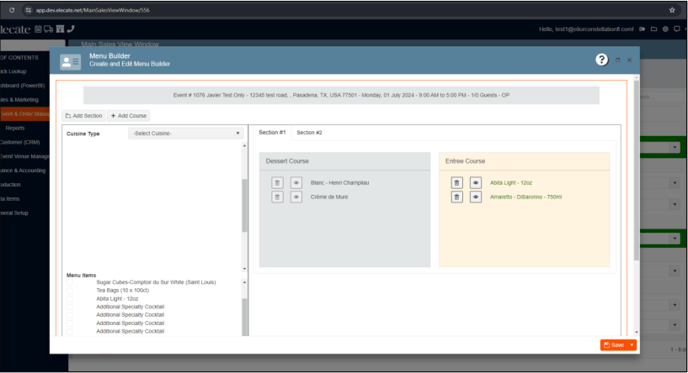The image size is (688, 373).
Task: Open site information icon in address bar
Action: tap(28, 10)
